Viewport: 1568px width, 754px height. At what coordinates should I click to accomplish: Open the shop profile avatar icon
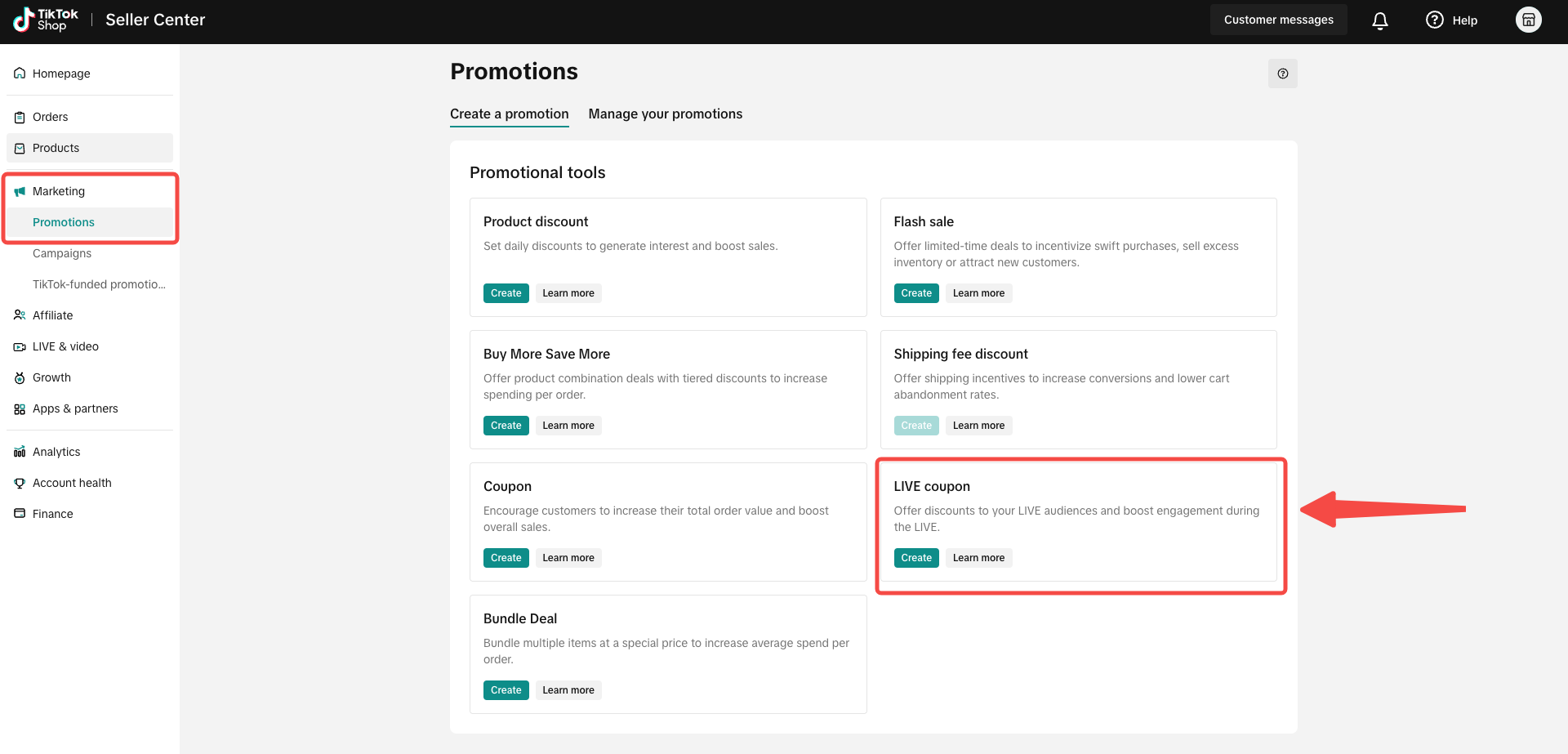click(x=1529, y=20)
